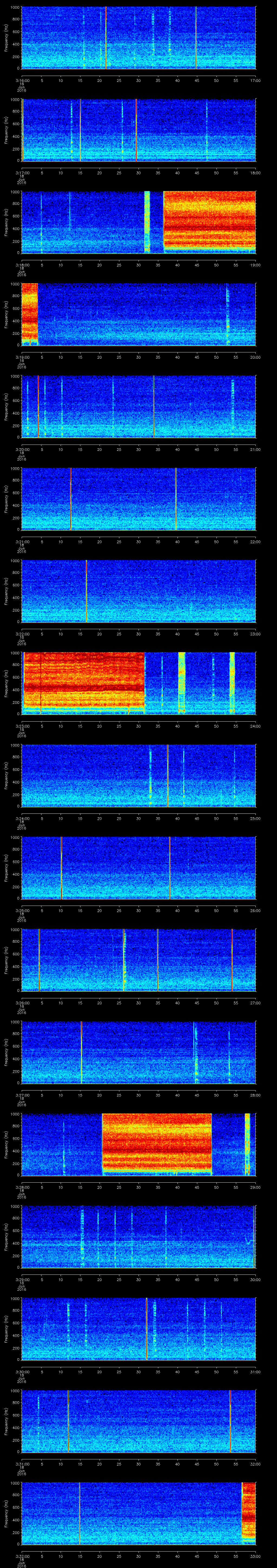This screenshot has height=1568, width=277.
Task: Click the 24:00 end label of the 3:23:00 spectrogram
Action: 255,726
